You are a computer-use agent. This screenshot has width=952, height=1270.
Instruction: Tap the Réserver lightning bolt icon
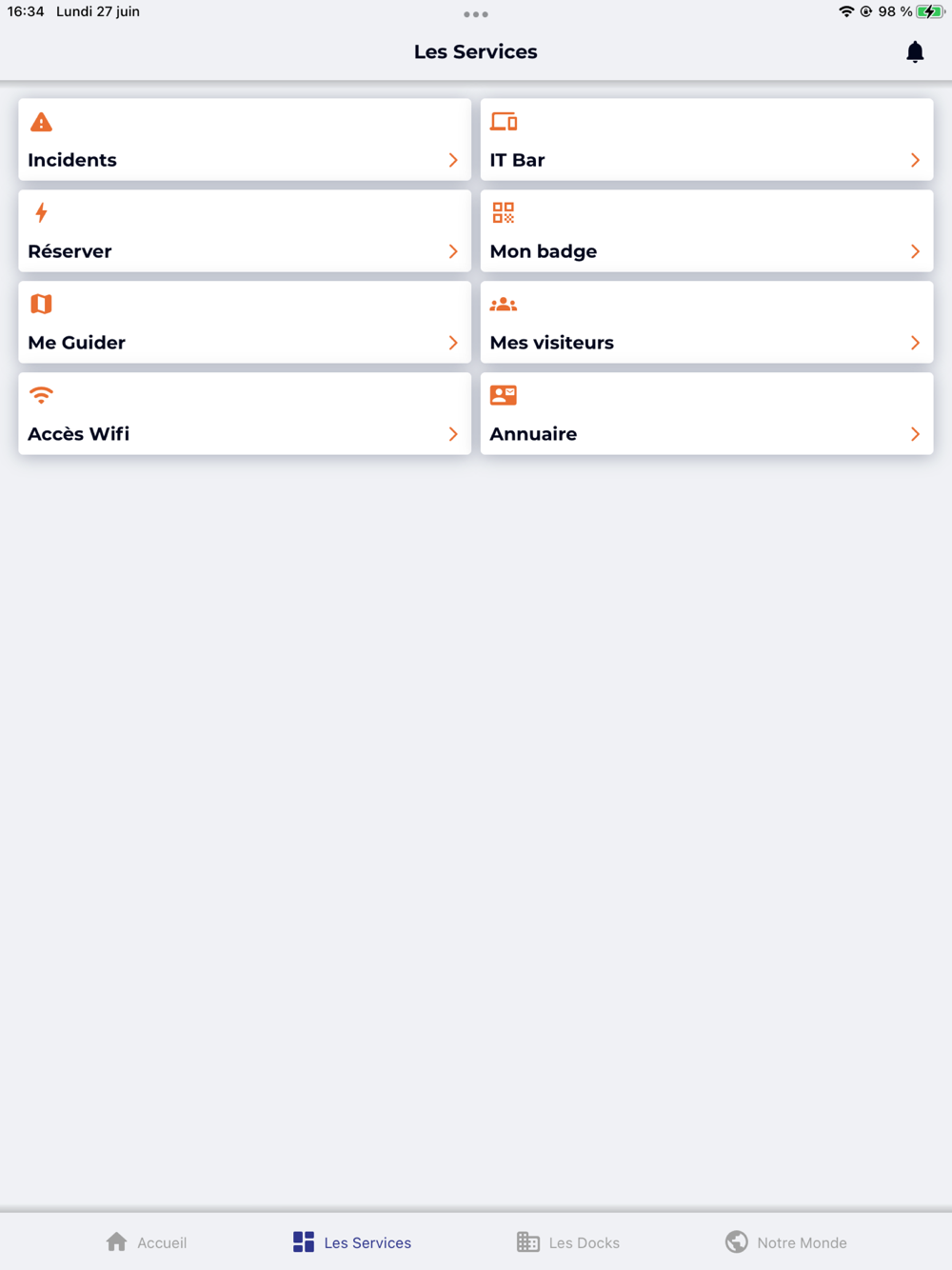41,212
